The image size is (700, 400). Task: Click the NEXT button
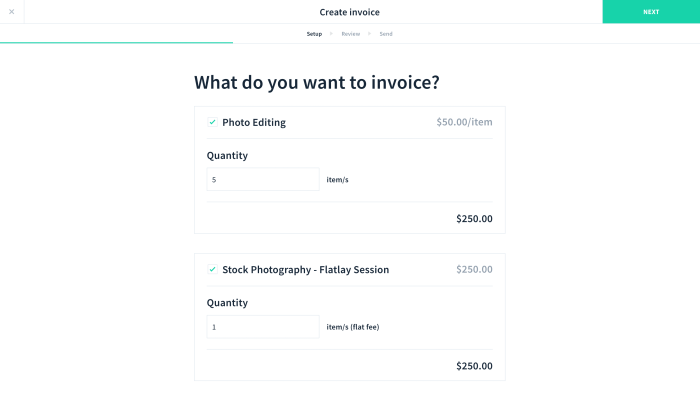[651, 12]
